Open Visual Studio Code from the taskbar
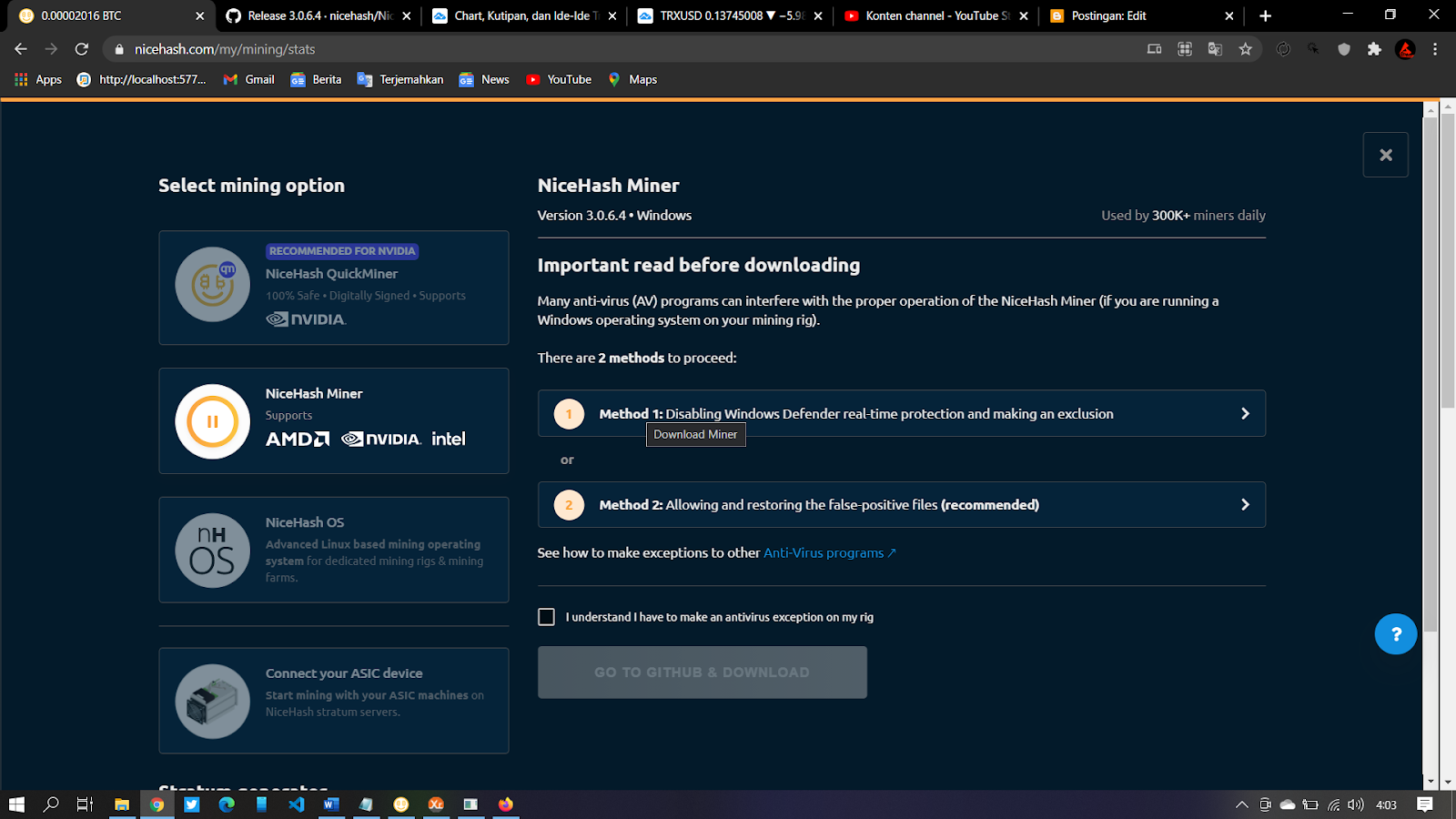The height and width of the screenshot is (819, 1456). 296,804
